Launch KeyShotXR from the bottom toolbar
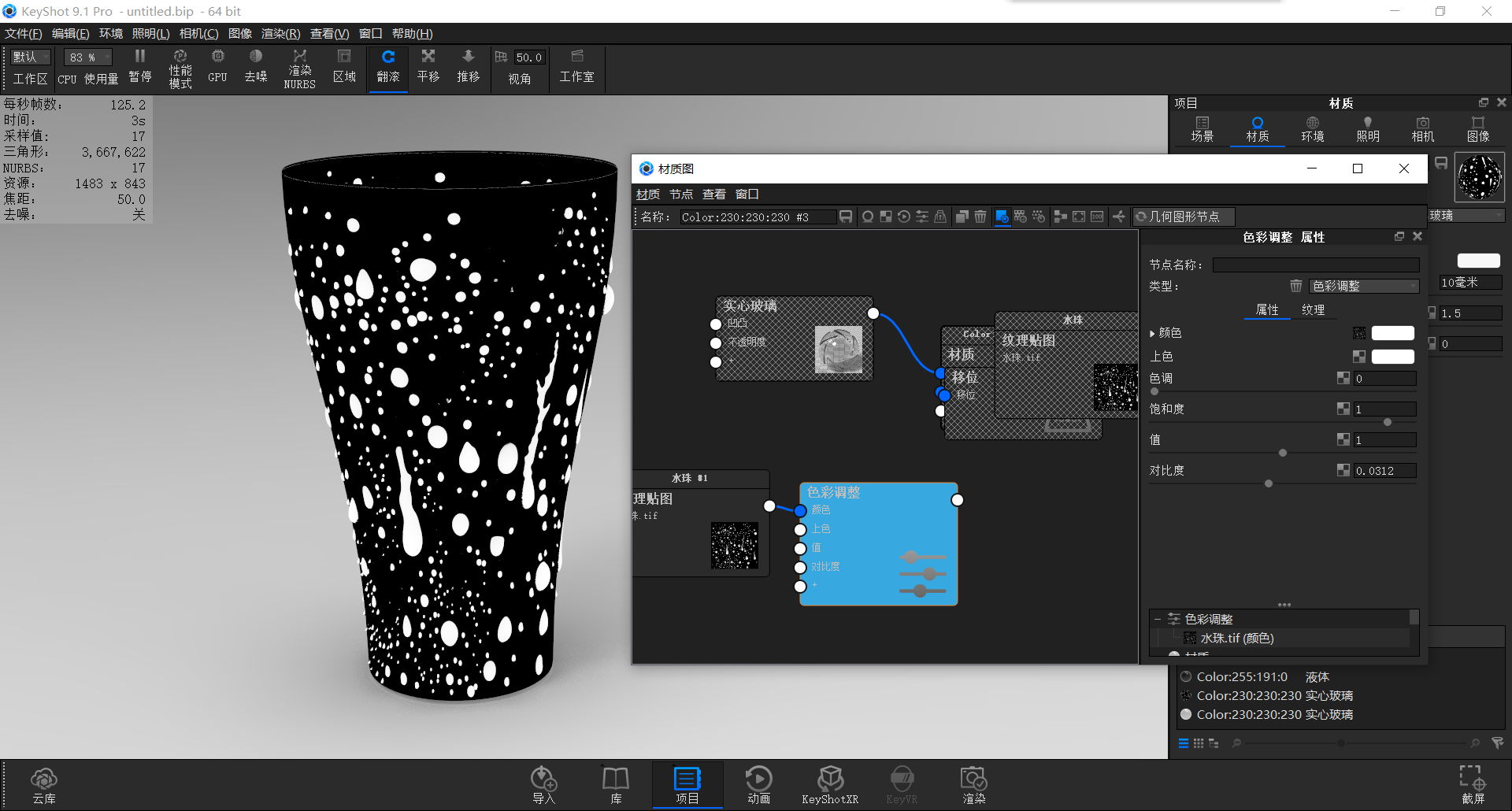Image resolution: width=1512 pixels, height=811 pixels. pos(830,785)
